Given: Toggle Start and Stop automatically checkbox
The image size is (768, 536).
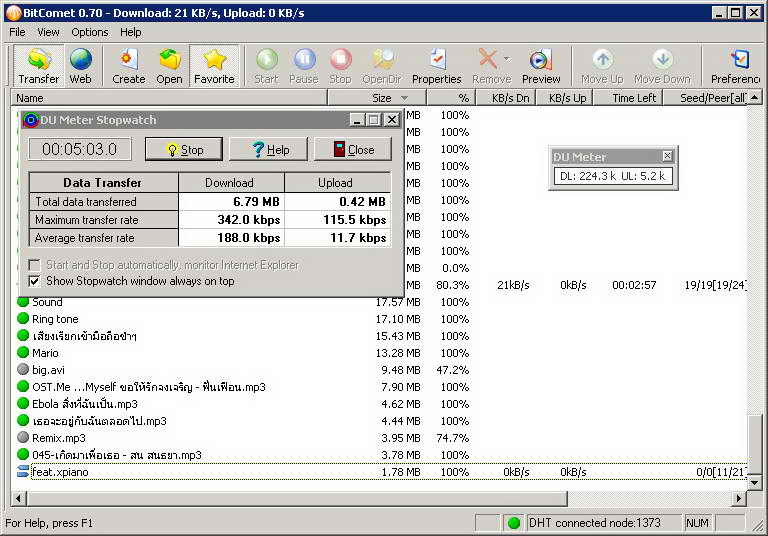Looking at the screenshot, I should [34, 265].
